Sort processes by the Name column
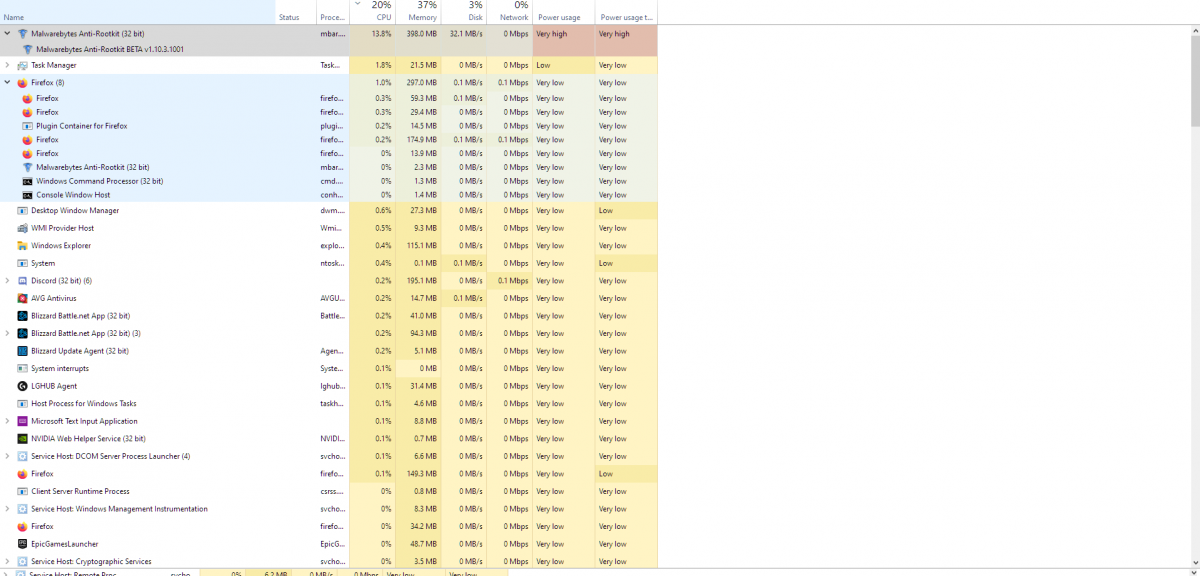Image resolution: width=1200 pixels, height=576 pixels. (x=138, y=13)
